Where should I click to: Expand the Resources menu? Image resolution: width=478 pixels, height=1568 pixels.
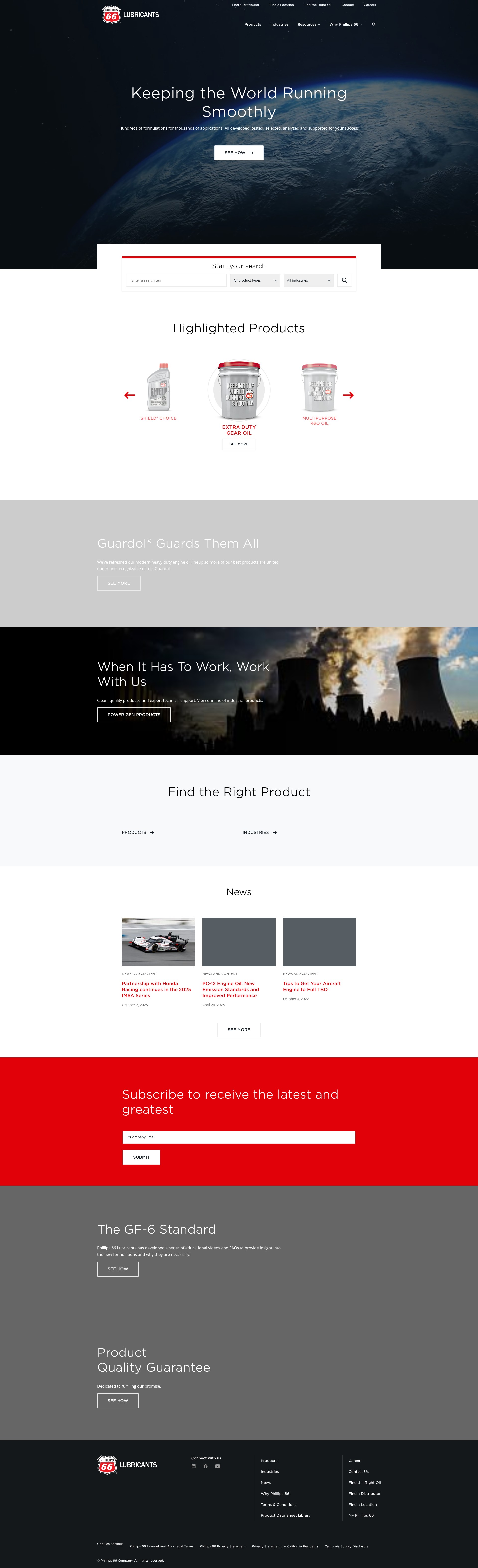(309, 24)
